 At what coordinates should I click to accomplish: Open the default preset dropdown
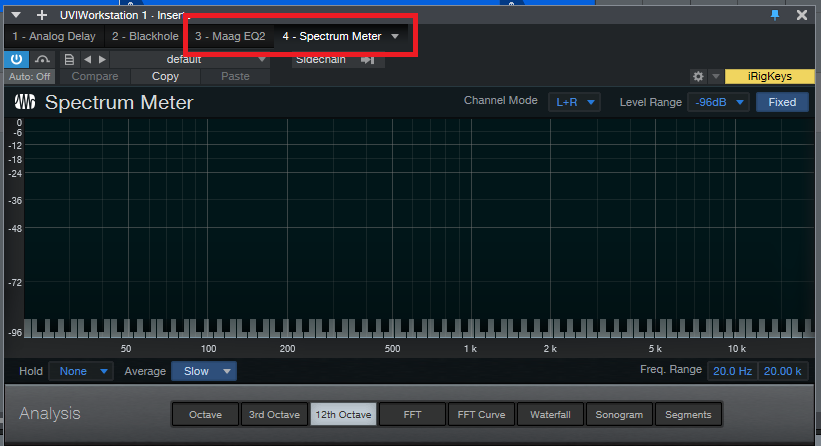[190, 59]
